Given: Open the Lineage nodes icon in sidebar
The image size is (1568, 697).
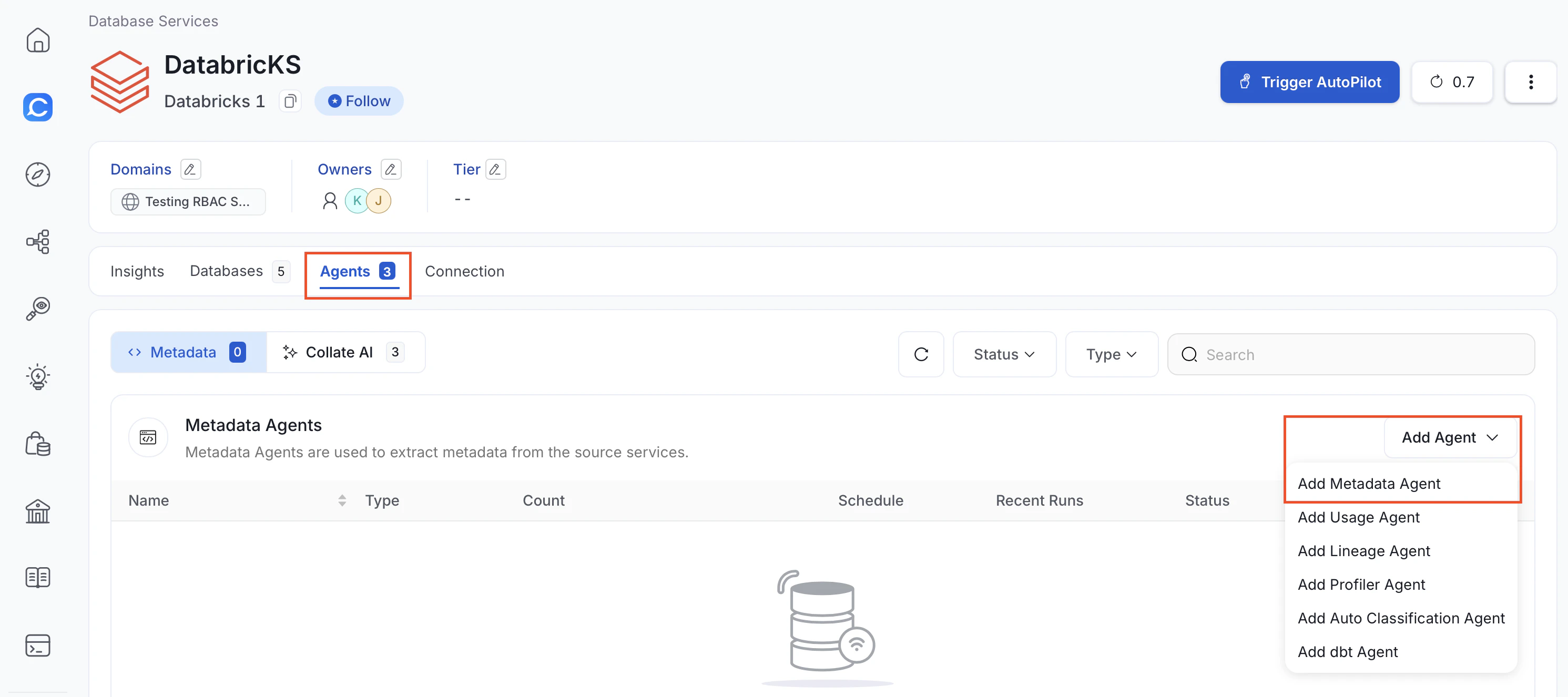Looking at the screenshot, I should tap(38, 242).
